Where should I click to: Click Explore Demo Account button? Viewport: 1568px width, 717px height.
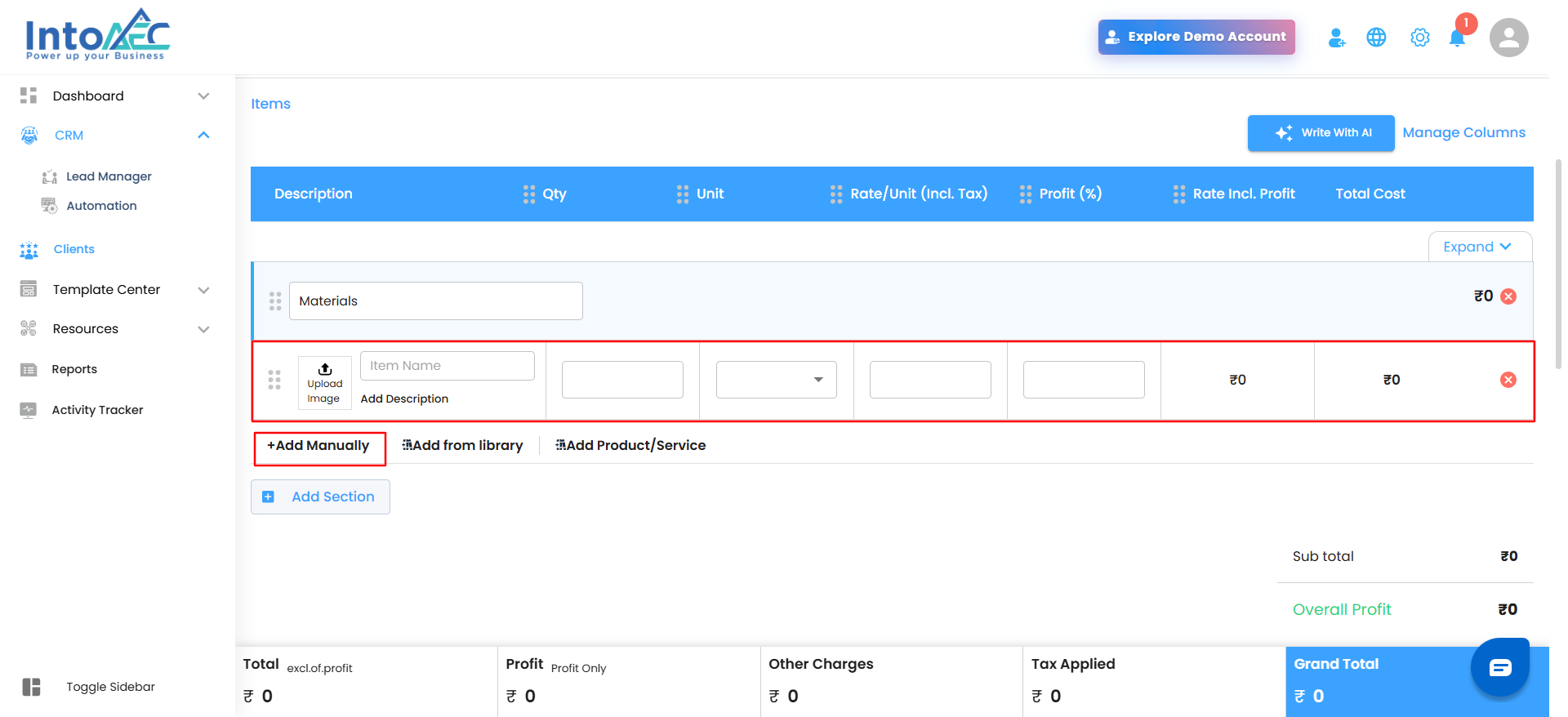[x=1196, y=37]
